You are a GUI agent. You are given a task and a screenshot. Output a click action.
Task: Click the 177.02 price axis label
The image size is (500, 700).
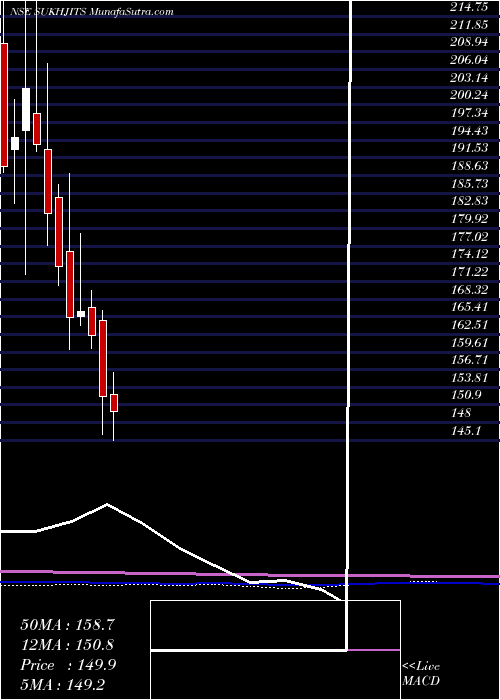[x=471, y=236]
